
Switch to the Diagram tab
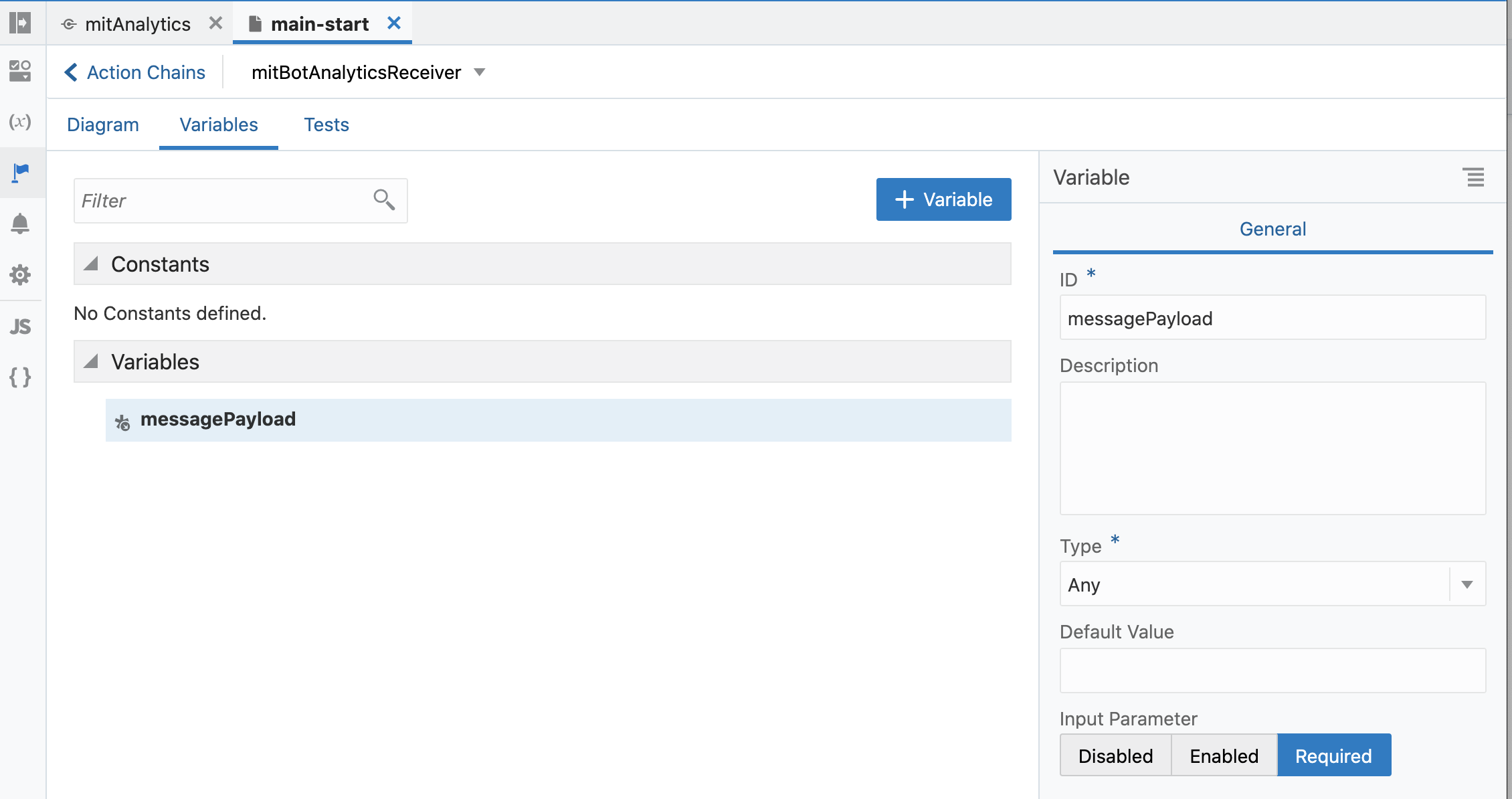click(103, 124)
